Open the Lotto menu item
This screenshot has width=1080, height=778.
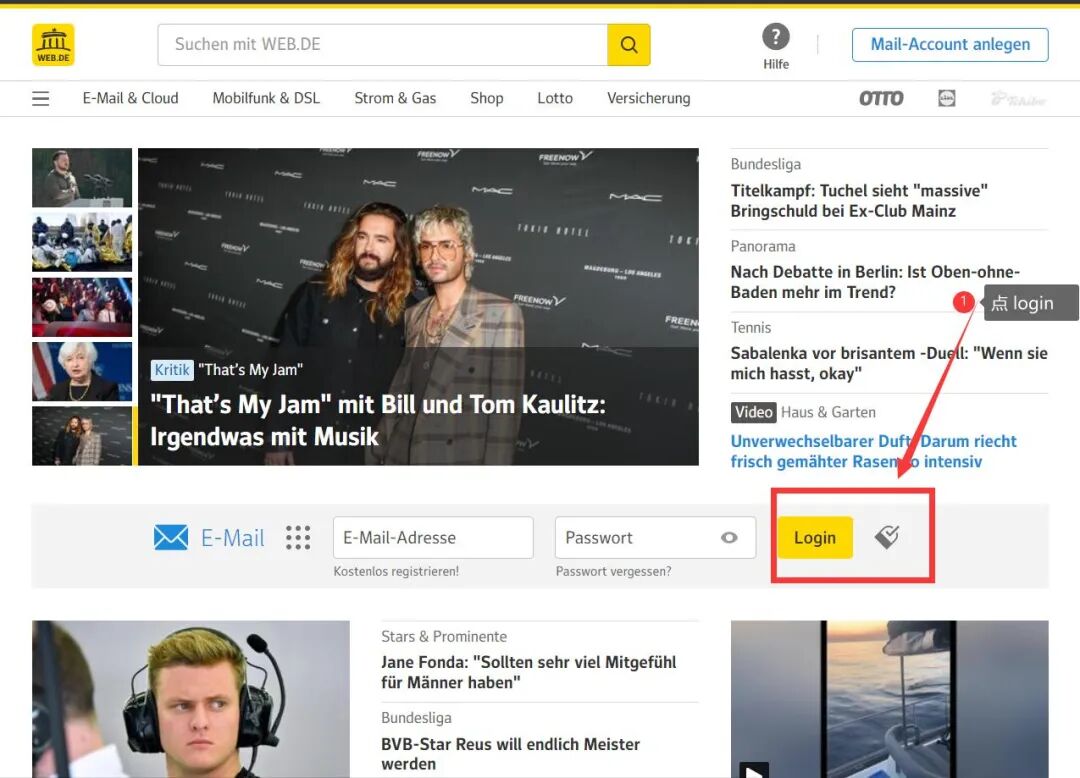click(555, 98)
